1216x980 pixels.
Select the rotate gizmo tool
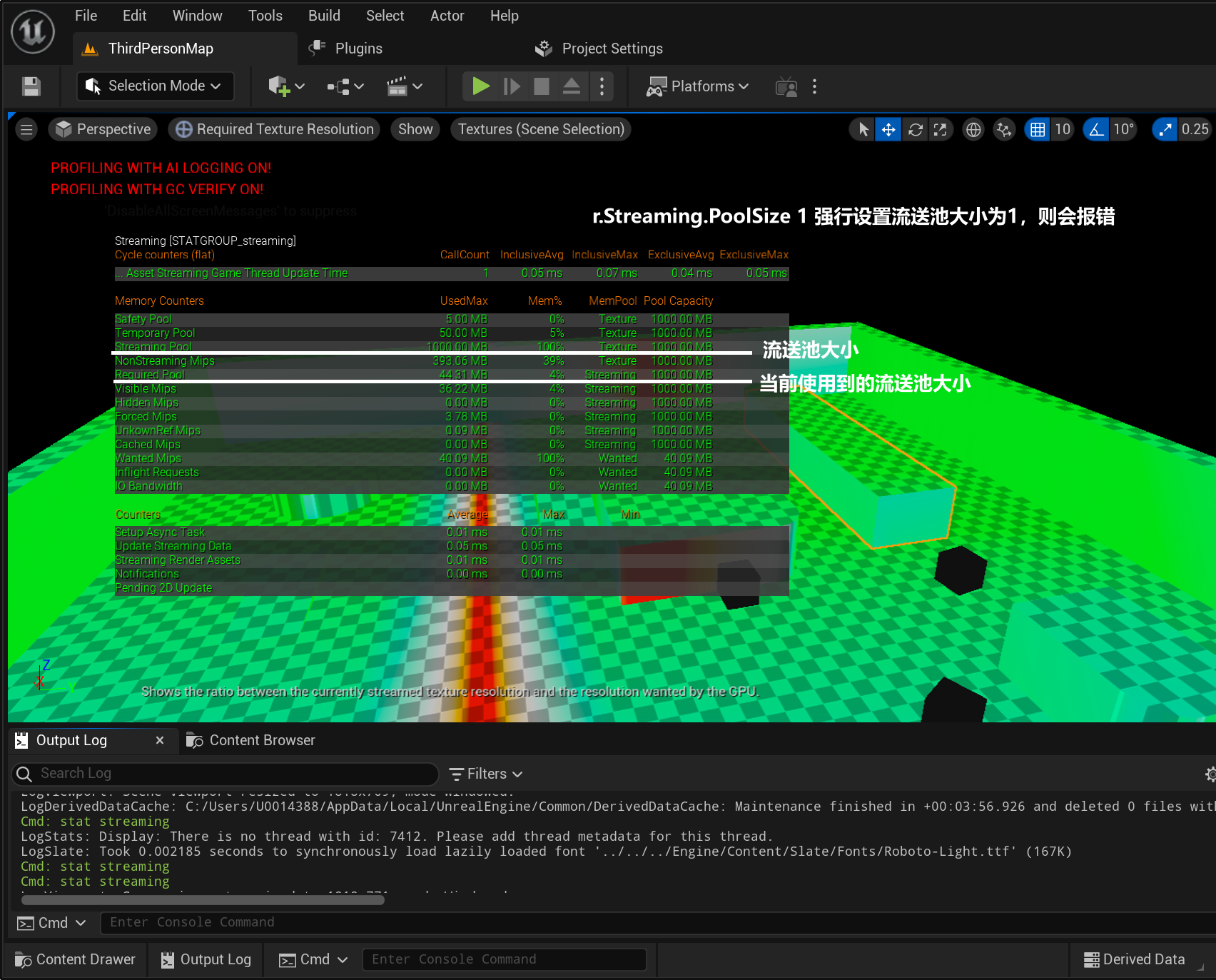915,129
